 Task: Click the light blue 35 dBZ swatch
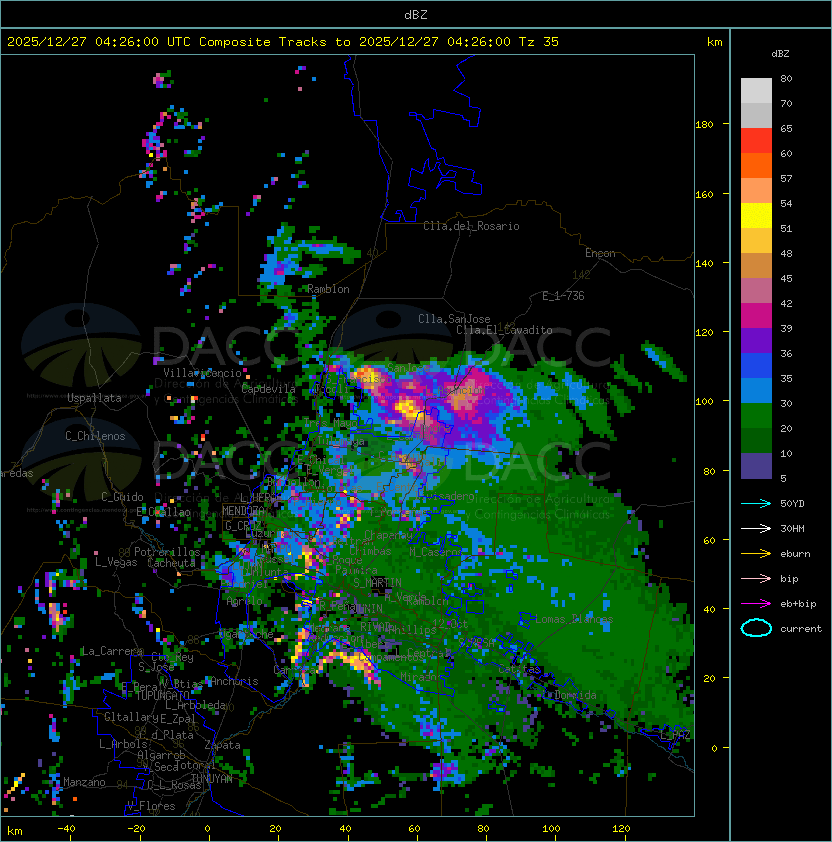point(756,391)
